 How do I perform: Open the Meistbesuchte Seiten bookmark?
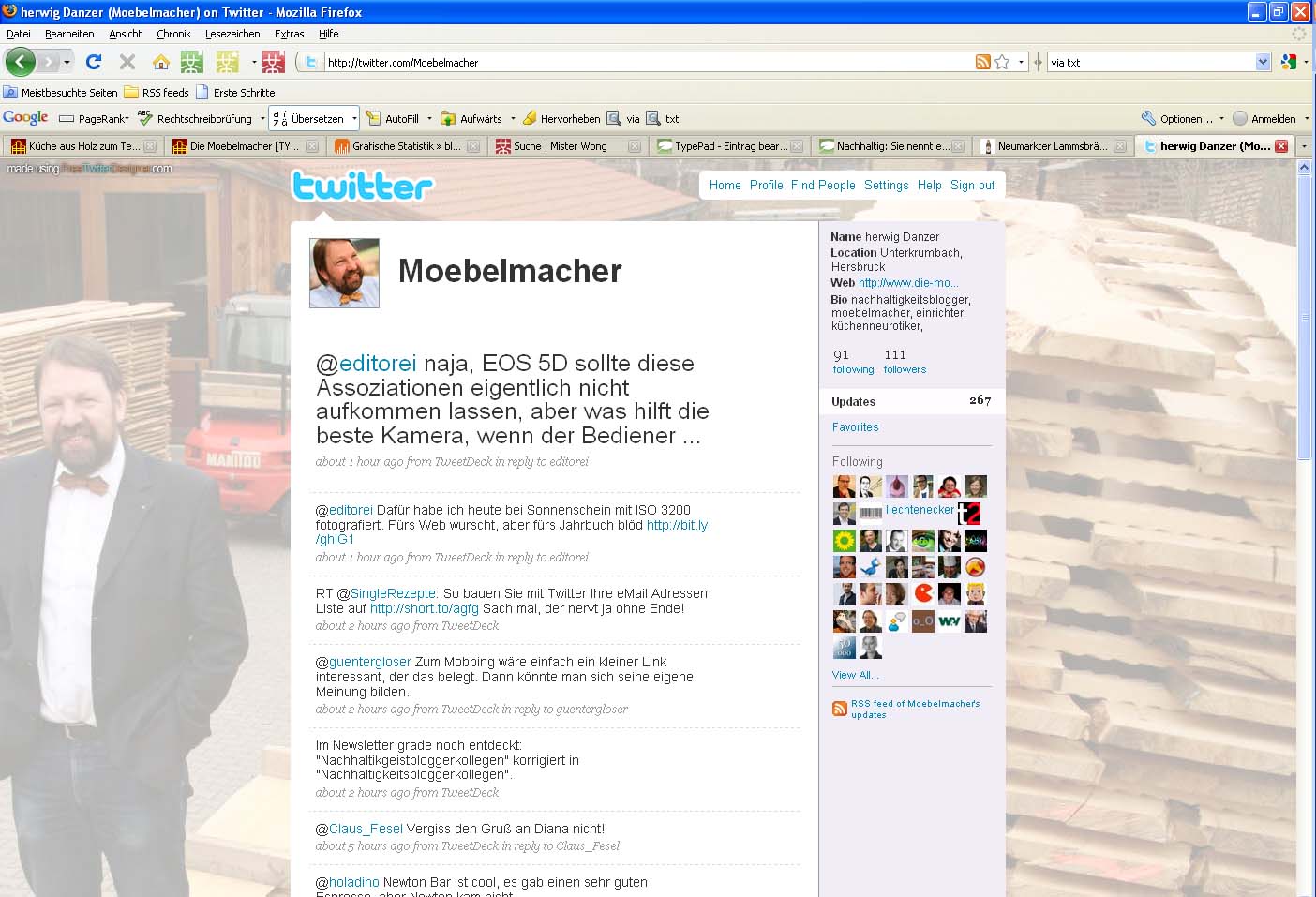click(60, 93)
